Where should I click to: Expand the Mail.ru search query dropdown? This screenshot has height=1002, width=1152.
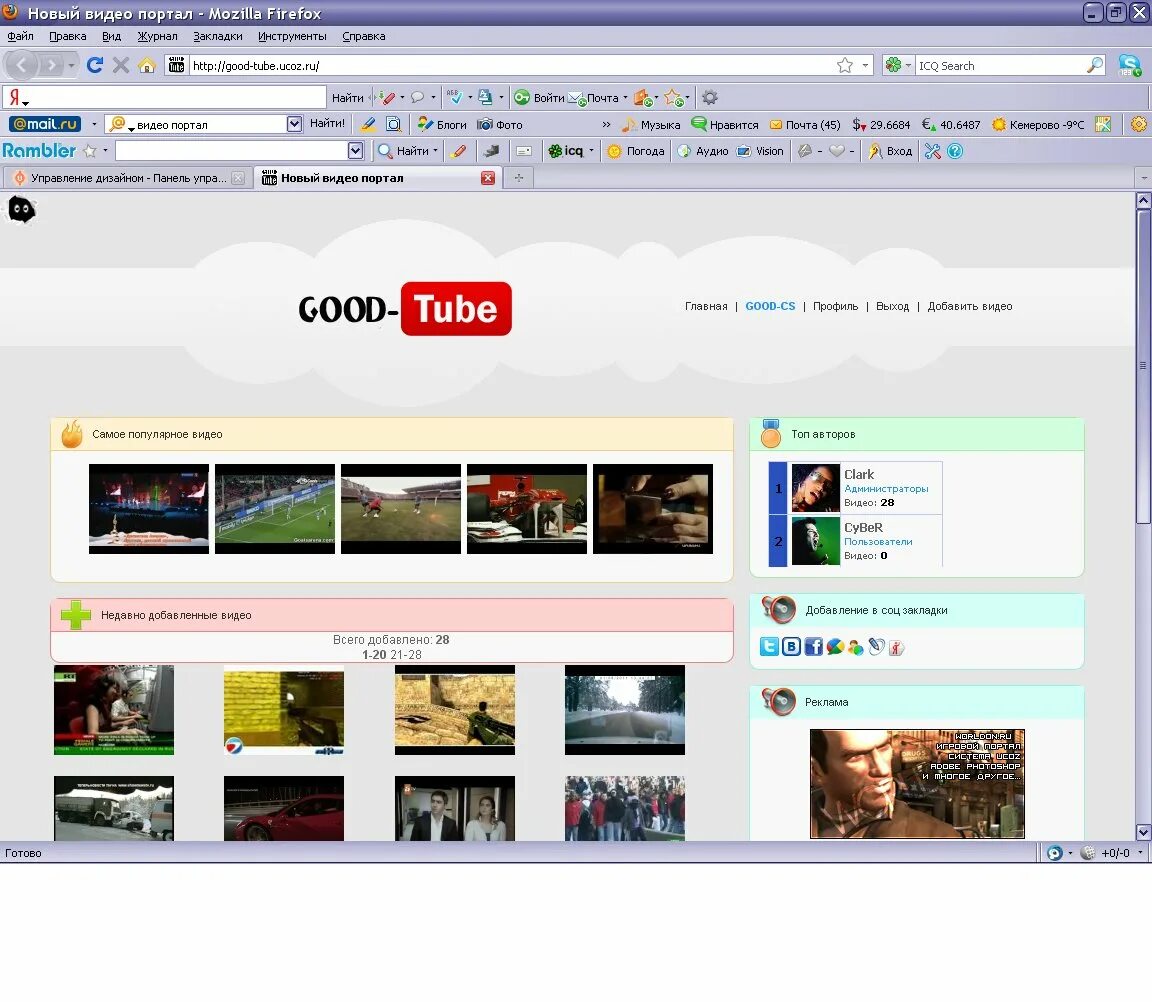tap(294, 124)
